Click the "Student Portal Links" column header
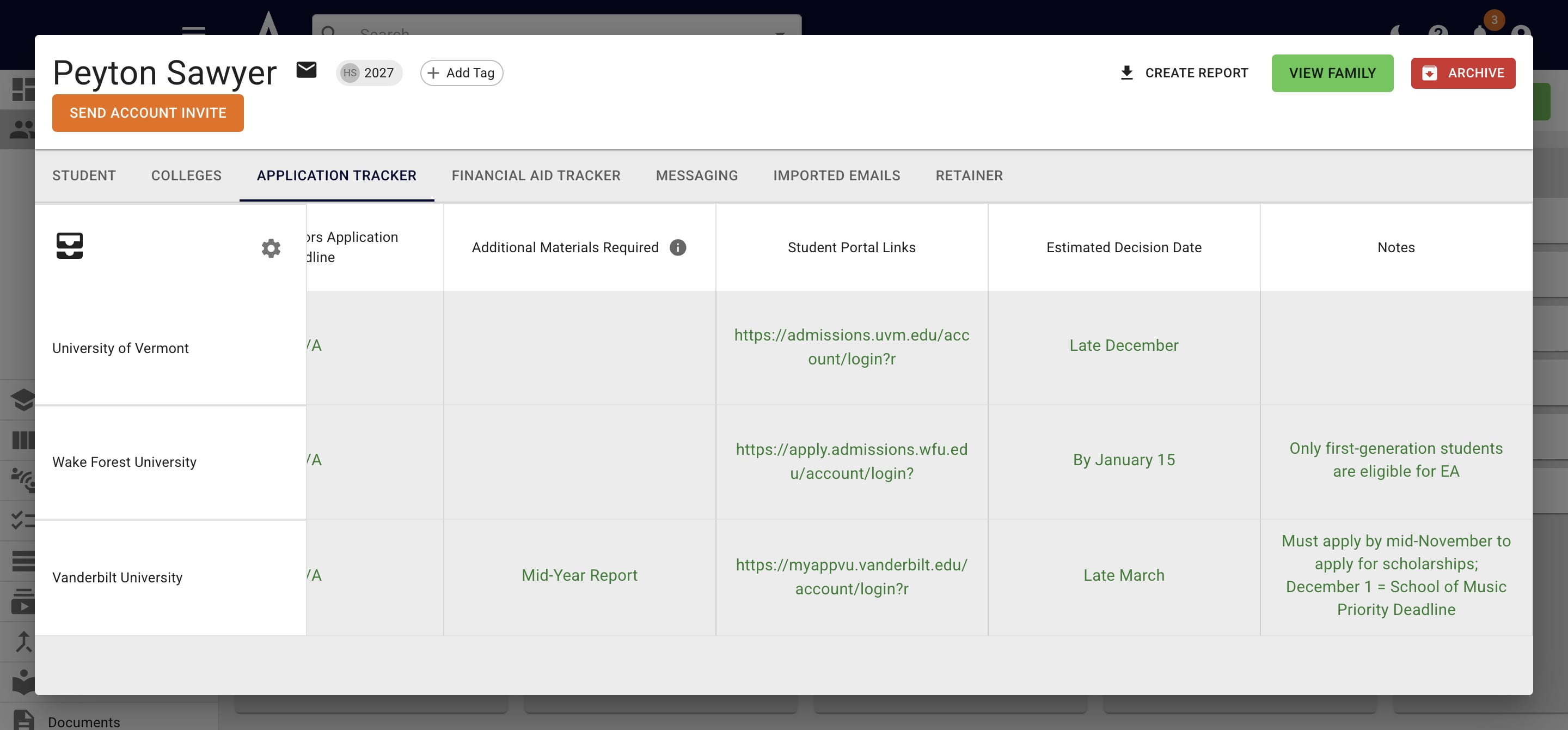 pos(852,247)
